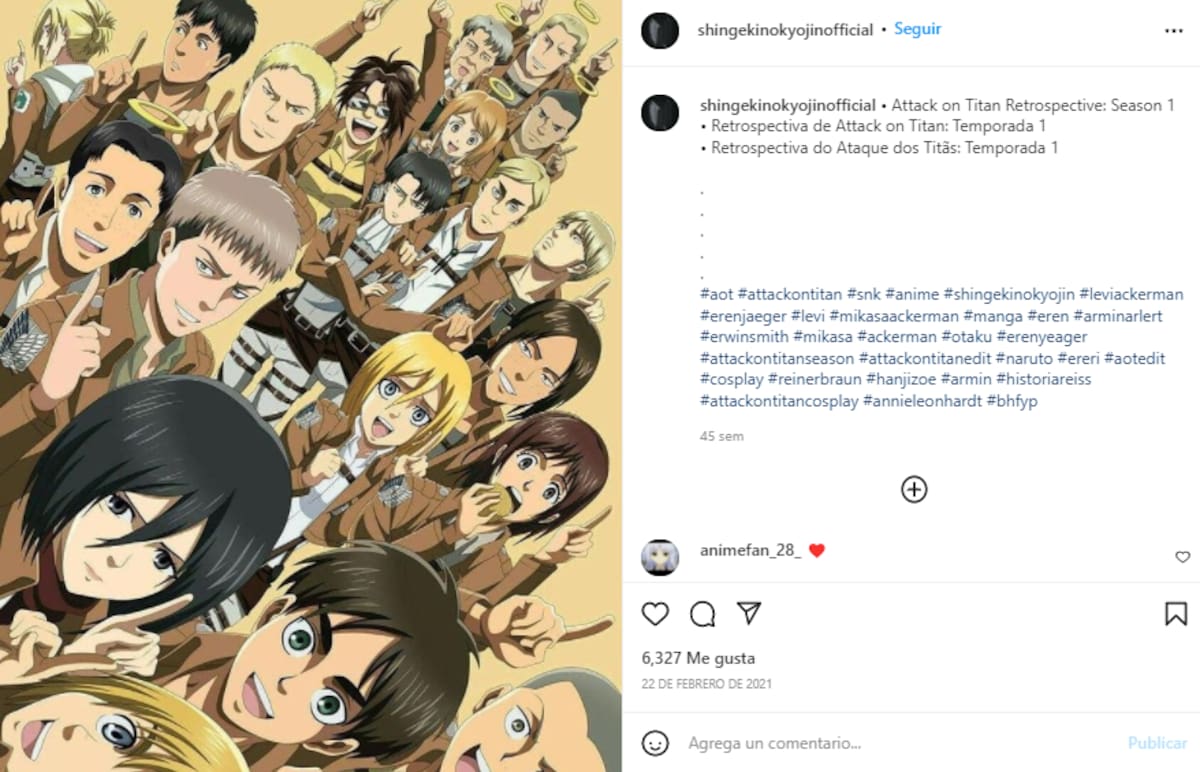
Task: Open animefan_28_ profile picture
Action: click(660, 557)
